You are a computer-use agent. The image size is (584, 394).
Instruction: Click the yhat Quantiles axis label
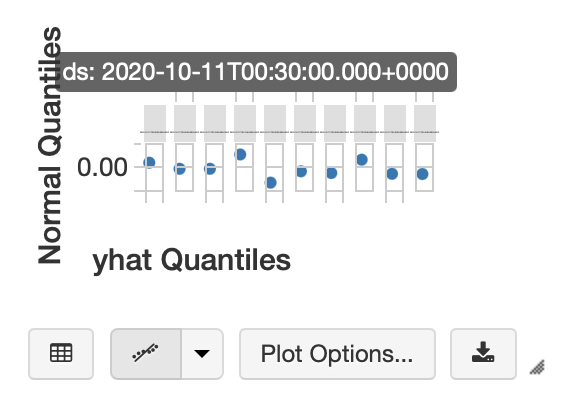pos(191,260)
